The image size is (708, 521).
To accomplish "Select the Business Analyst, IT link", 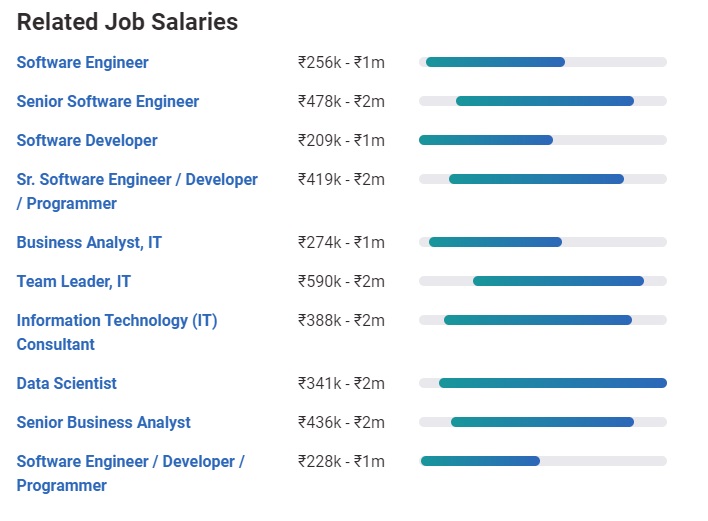I will point(89,242).
